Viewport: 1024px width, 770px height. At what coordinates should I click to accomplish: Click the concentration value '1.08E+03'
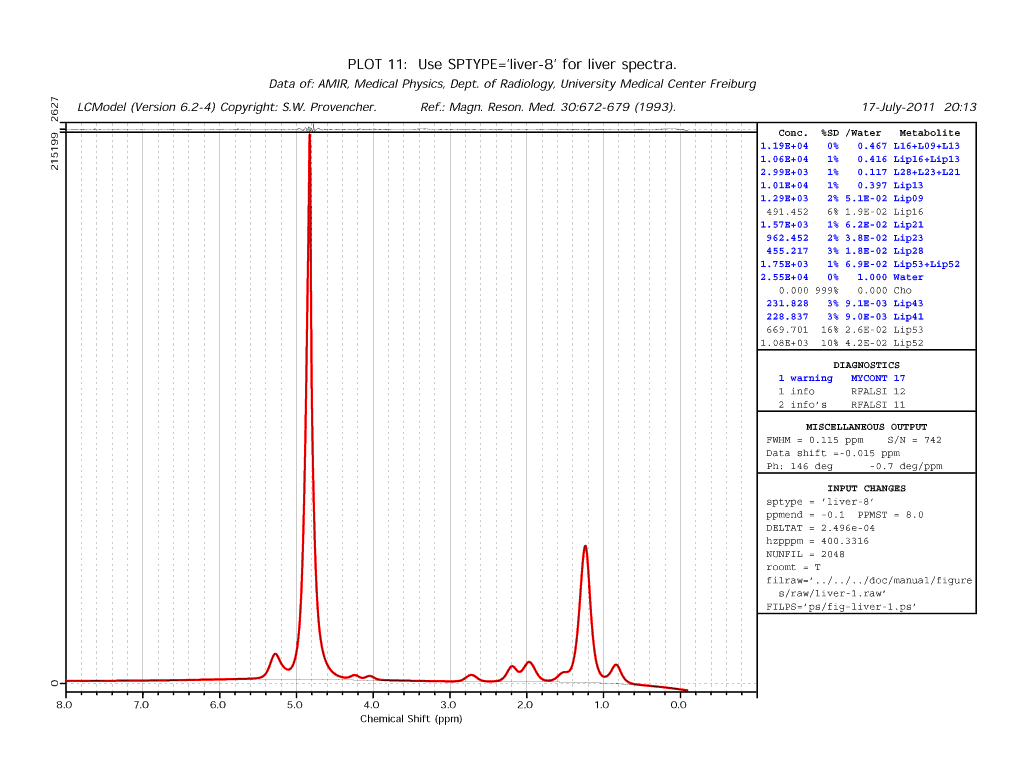(784, 343)
